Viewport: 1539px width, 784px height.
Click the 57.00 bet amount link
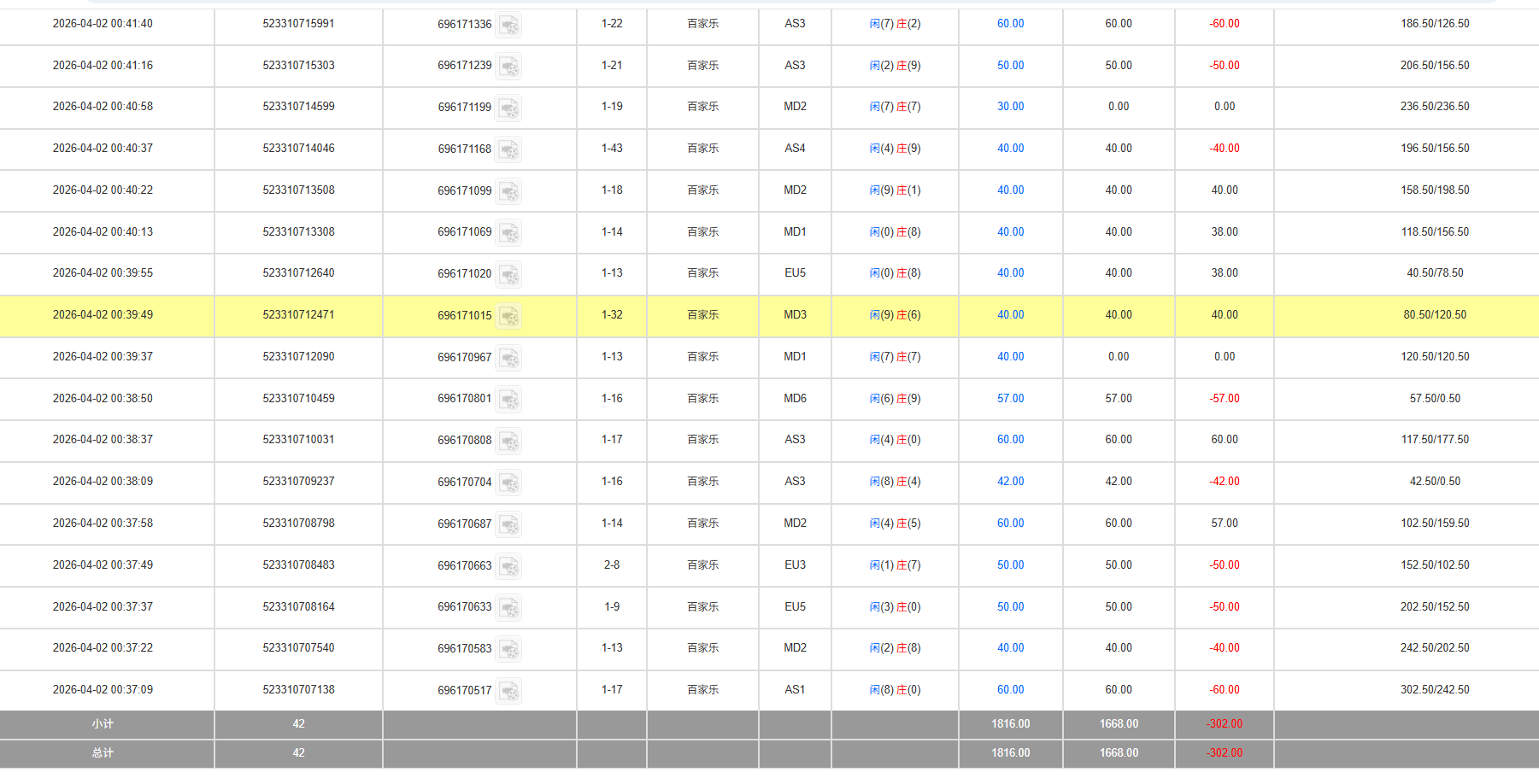pos(1010,399)
